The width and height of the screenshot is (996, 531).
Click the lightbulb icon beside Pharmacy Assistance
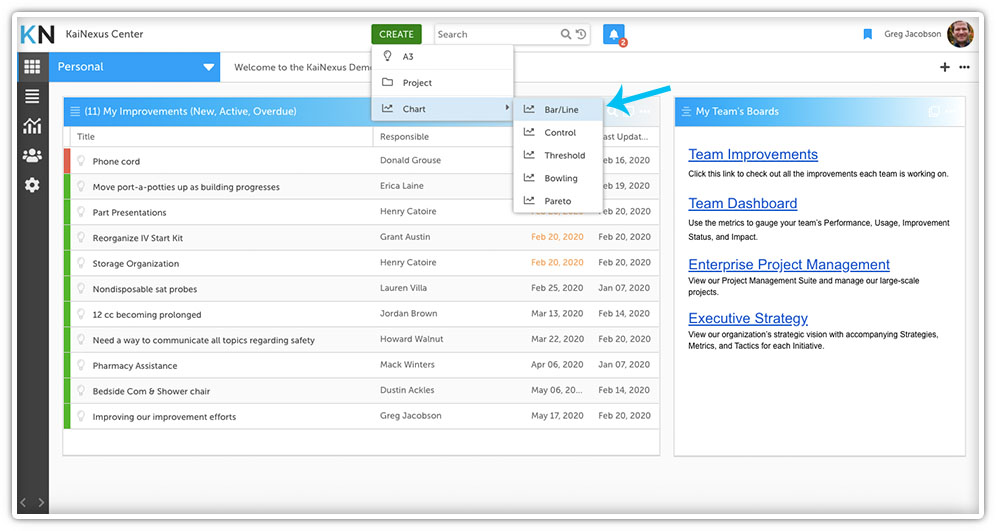coord(81,365)
